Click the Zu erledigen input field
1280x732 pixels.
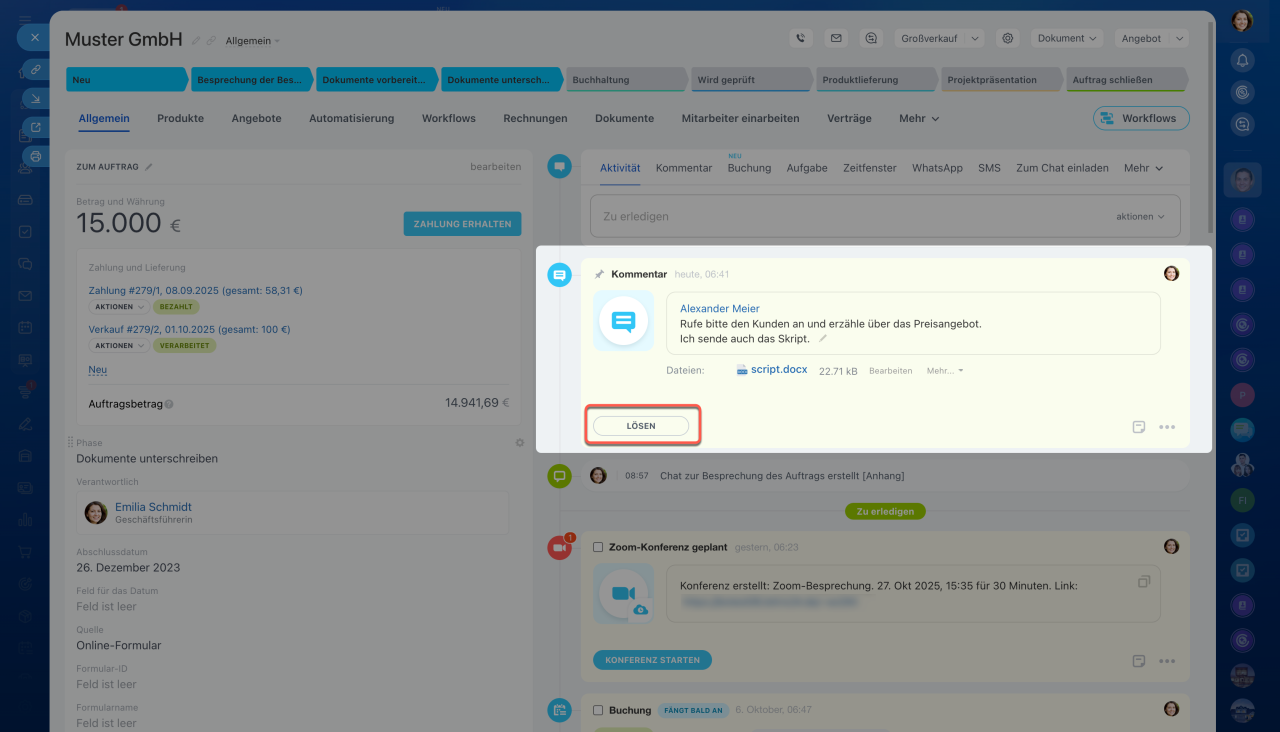point(850,216)
